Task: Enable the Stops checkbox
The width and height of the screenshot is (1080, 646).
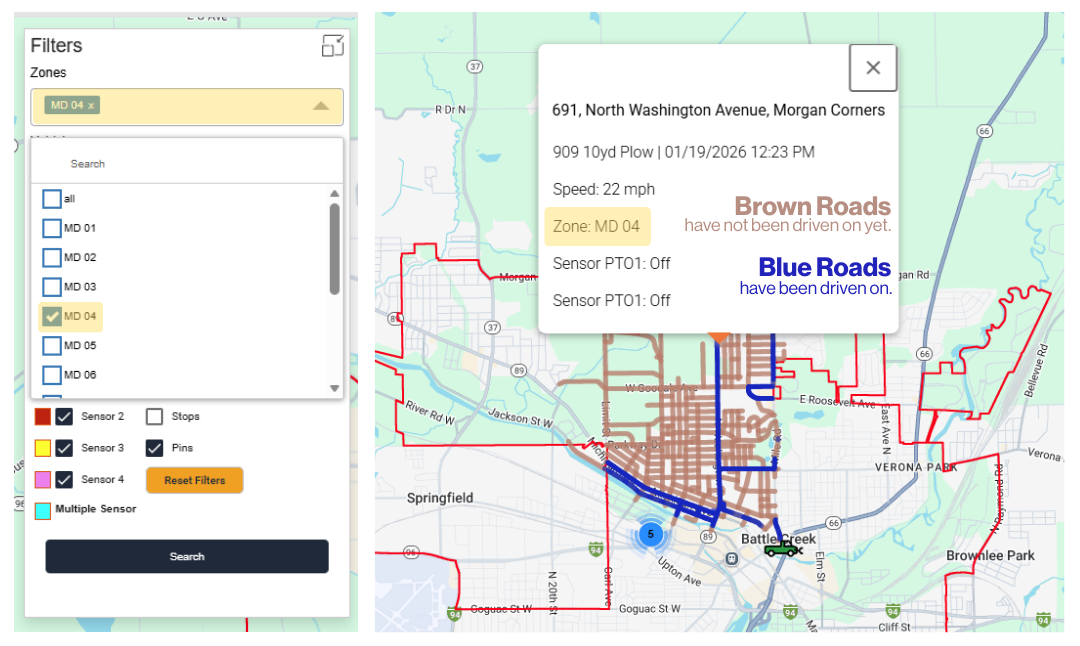Action: tap(155, 417)
